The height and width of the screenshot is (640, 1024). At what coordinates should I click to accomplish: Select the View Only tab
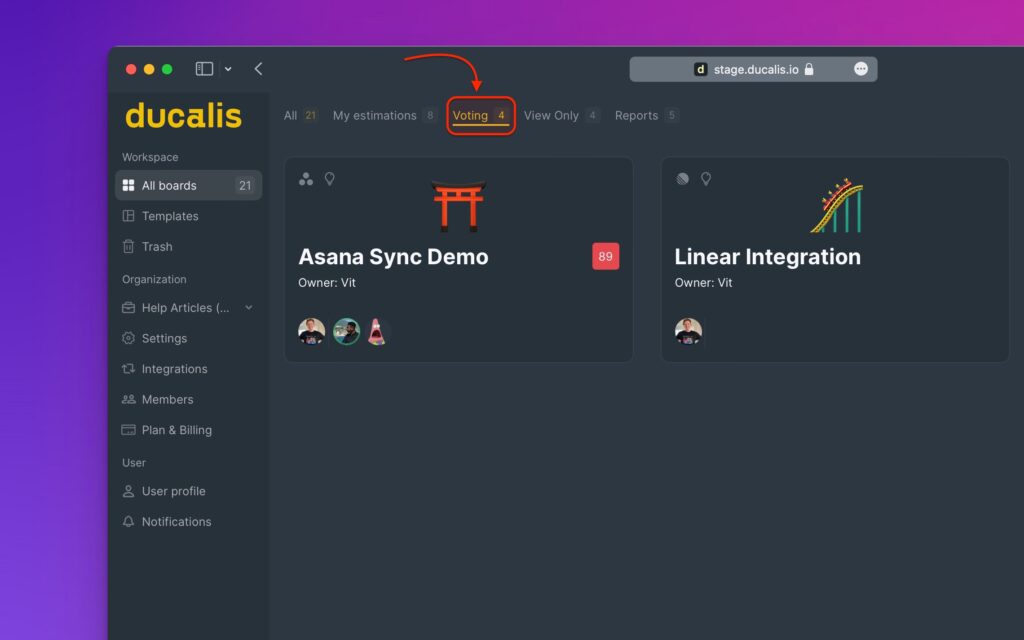(551, 116)
